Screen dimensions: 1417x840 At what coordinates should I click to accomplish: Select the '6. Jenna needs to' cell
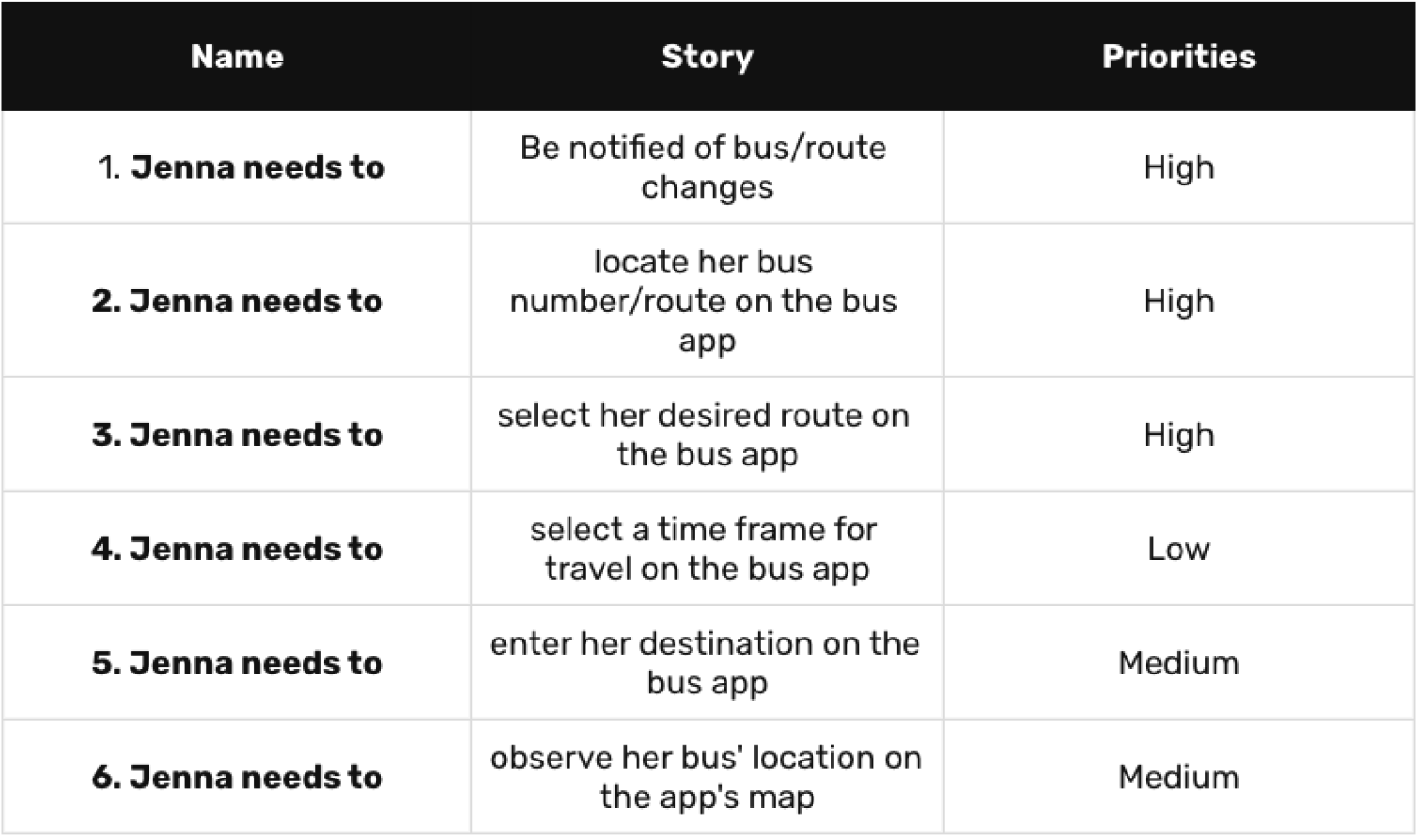point(236,778)
